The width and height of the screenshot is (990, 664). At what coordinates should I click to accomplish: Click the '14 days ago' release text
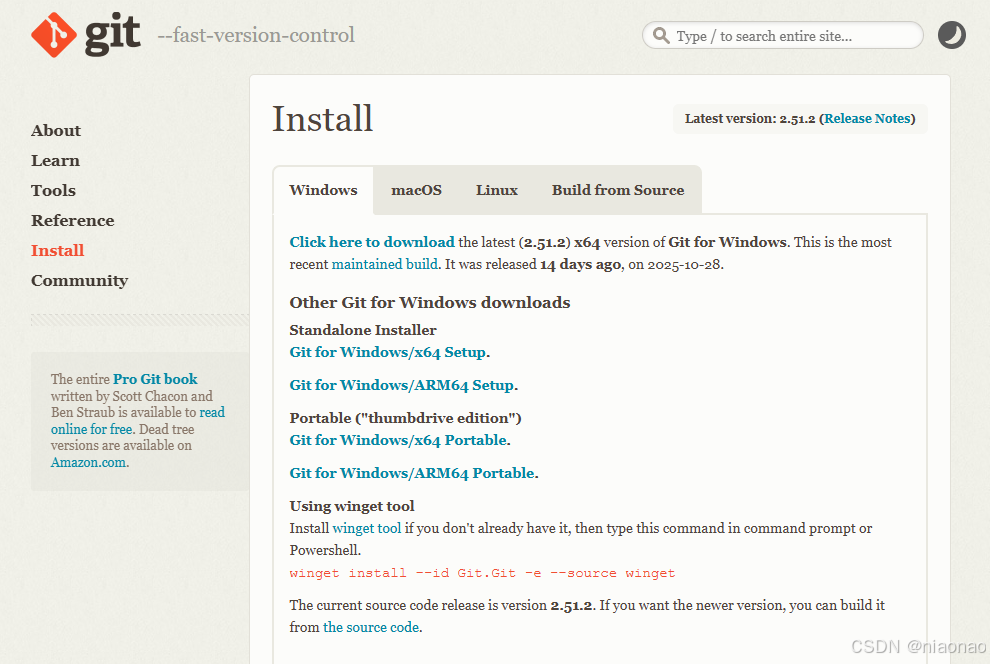[x=580, y=264]
